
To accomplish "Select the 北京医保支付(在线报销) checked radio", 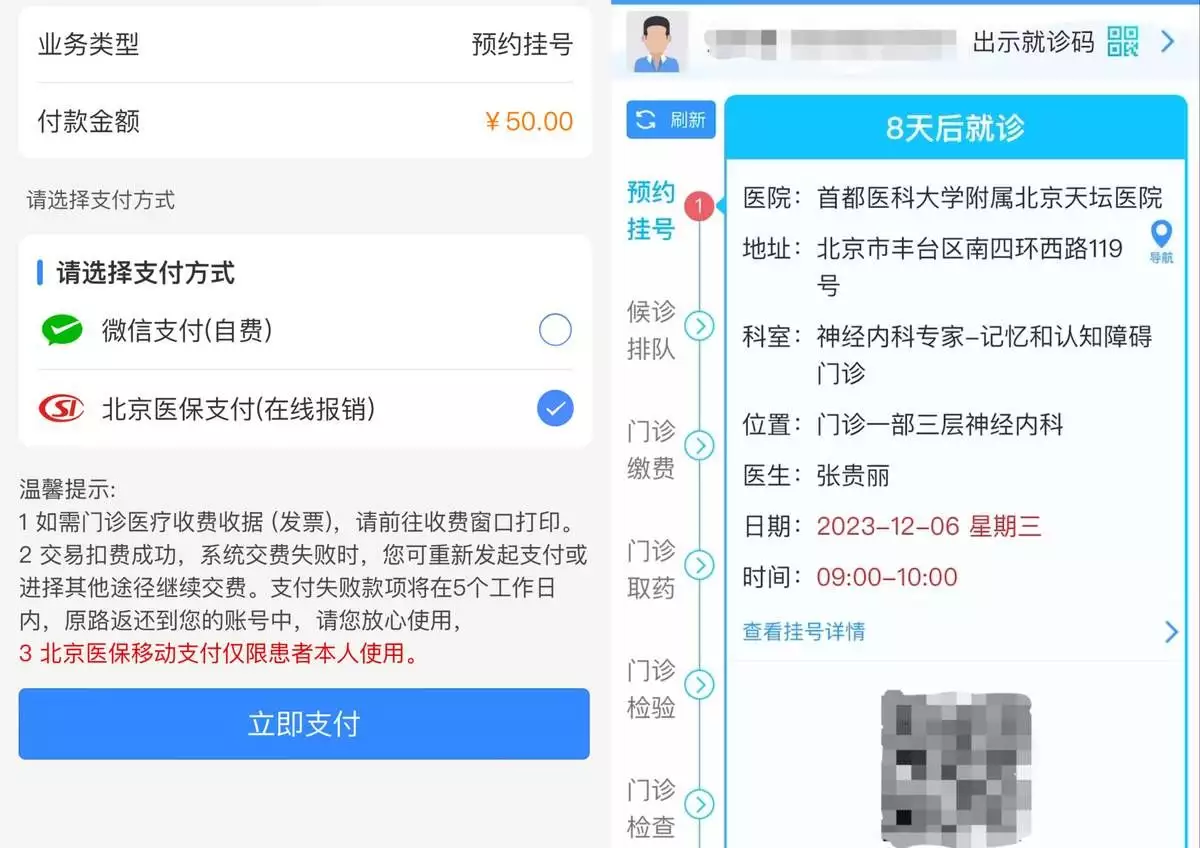I will click(555, 408).
